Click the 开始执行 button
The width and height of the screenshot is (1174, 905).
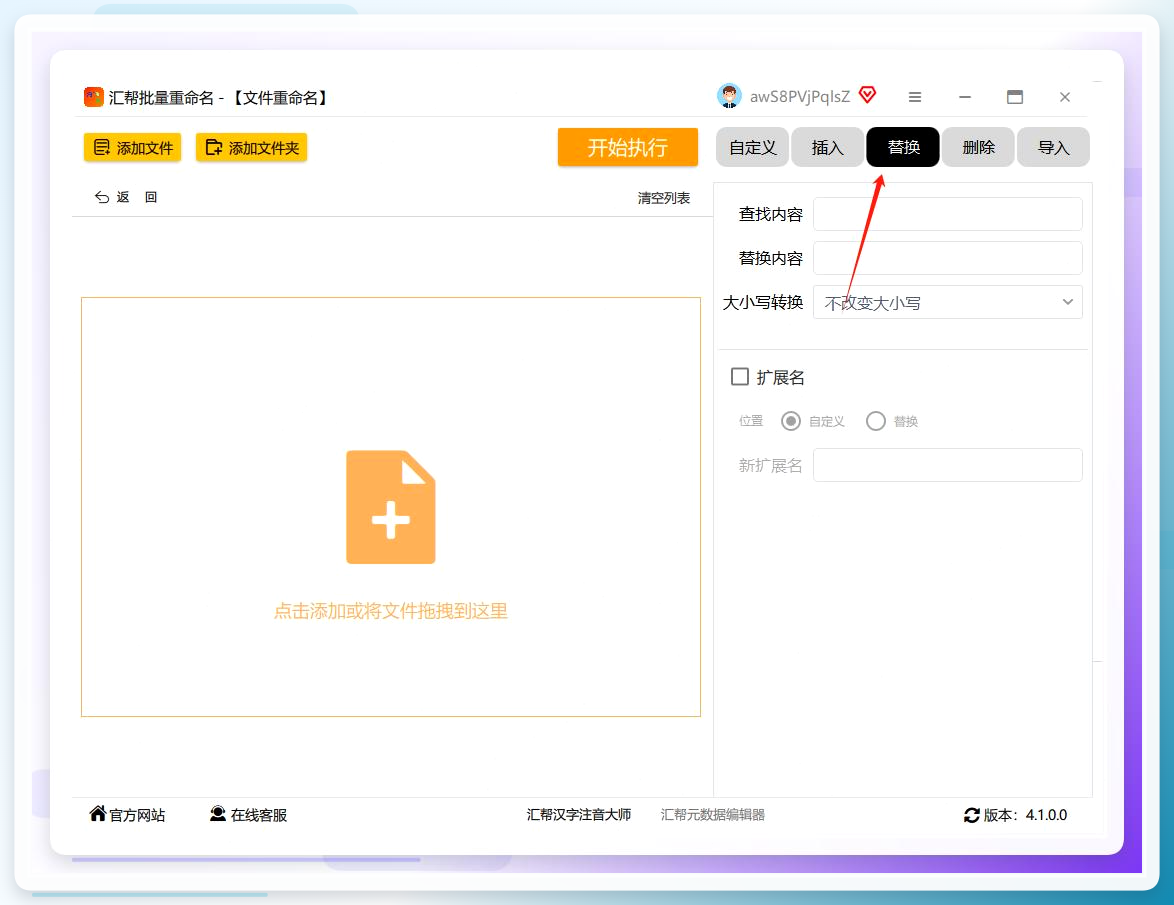pyautogui.click(x=627, y=147)
